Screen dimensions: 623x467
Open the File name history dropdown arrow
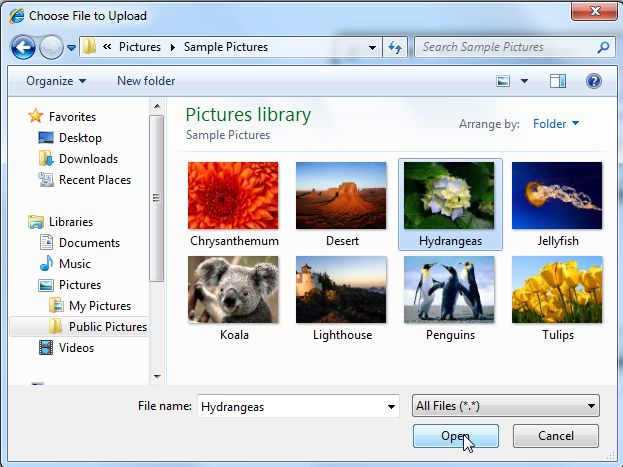pos(391,406)
